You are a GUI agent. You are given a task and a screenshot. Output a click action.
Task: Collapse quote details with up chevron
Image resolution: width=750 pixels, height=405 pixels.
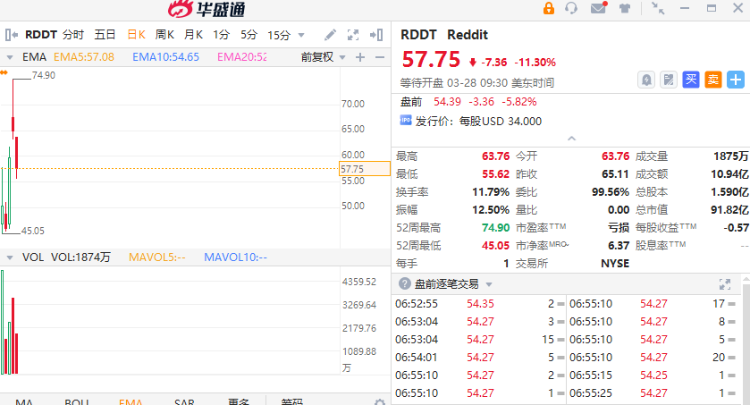(x=571, y=139)
